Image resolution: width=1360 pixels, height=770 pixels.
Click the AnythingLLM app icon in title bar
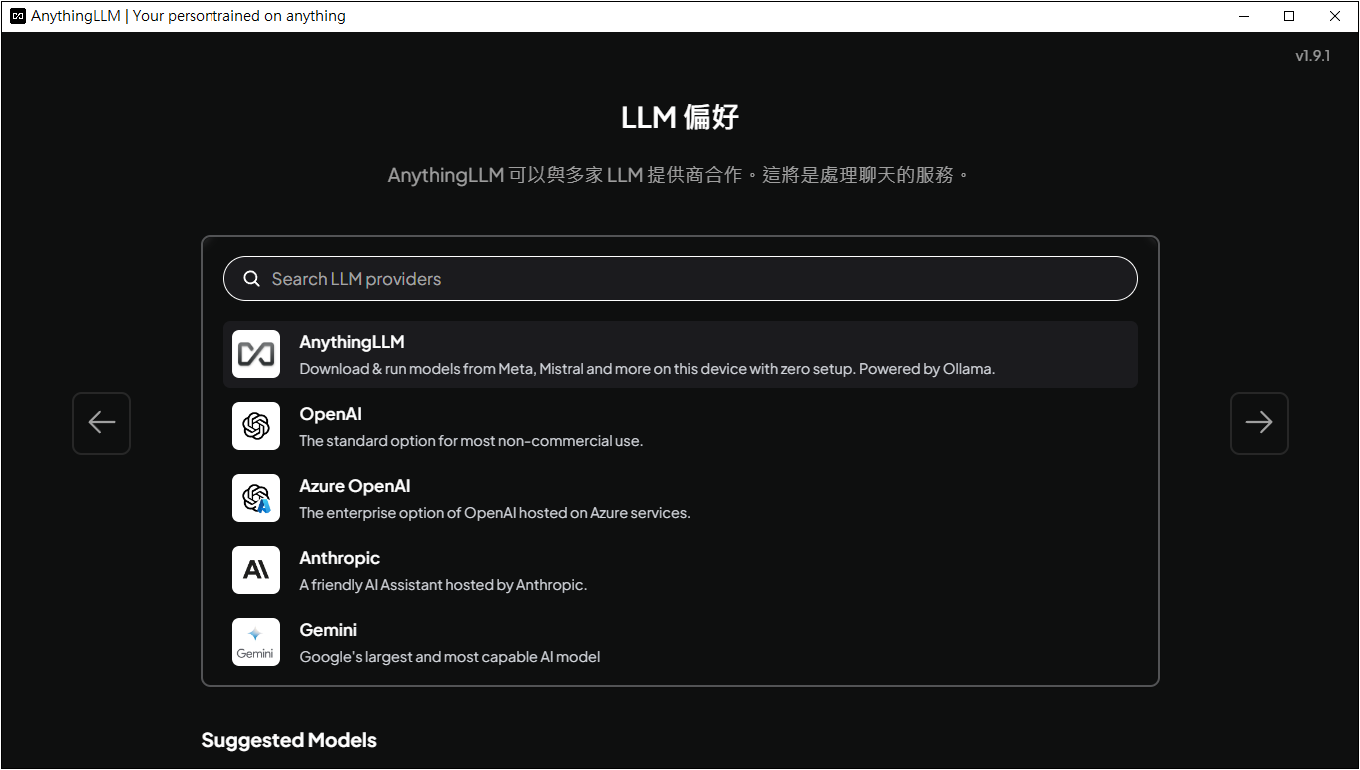[x=17, y=16]
